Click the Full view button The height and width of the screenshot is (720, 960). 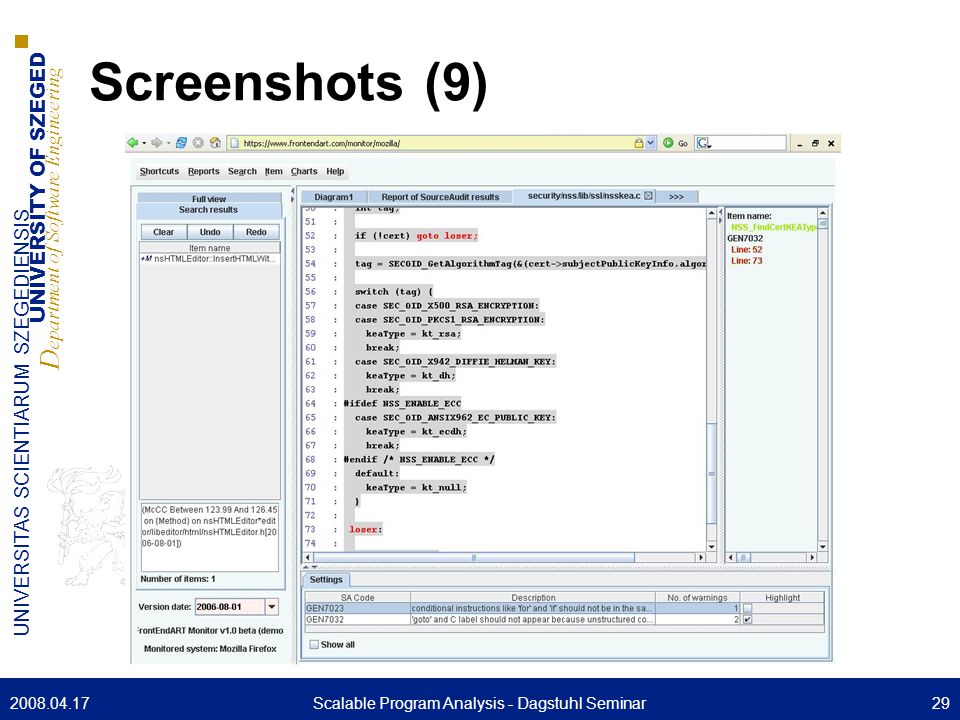[x=209, y=198]
